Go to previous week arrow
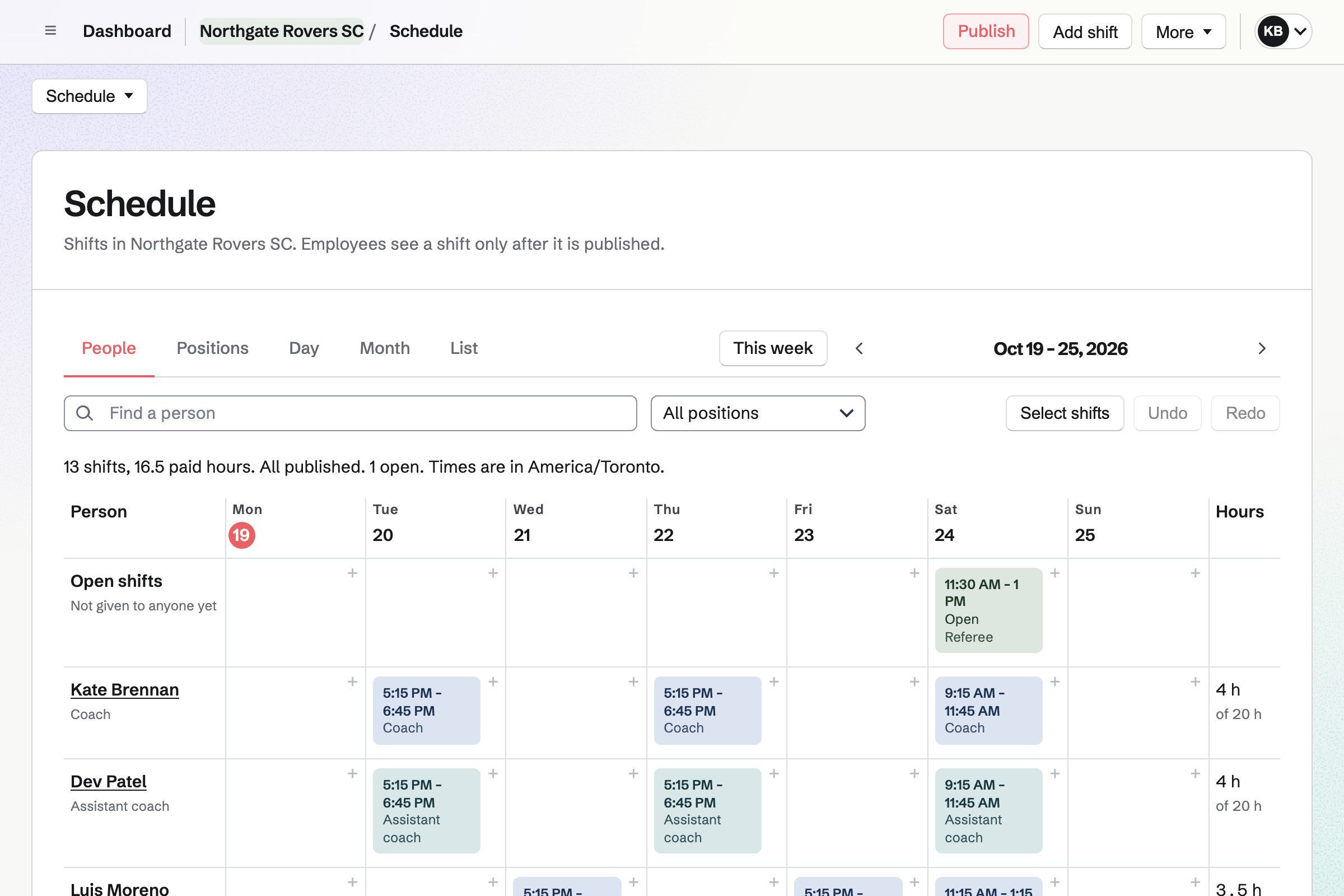 (x=859, y=348)
